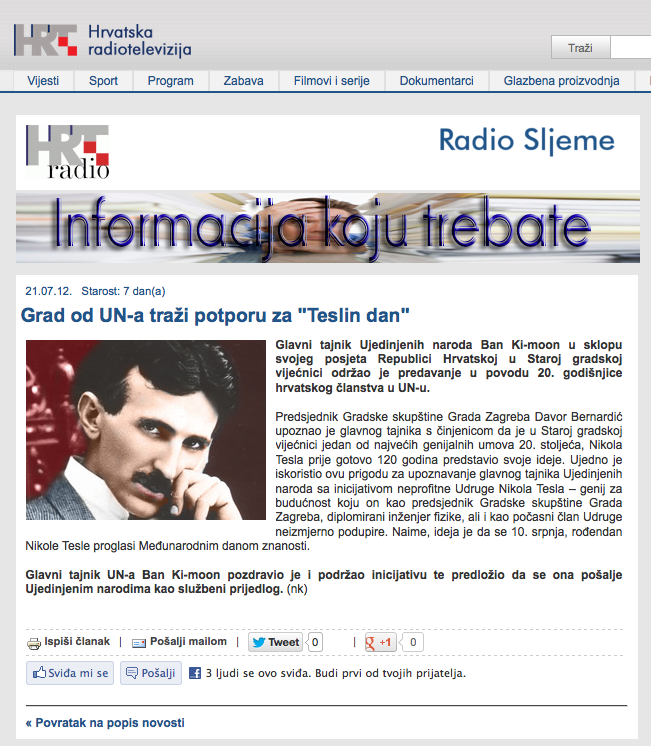Select the Ispiši članak link
Image resolution: width=651 pixels, height=746 pixels.
[77, 641]
